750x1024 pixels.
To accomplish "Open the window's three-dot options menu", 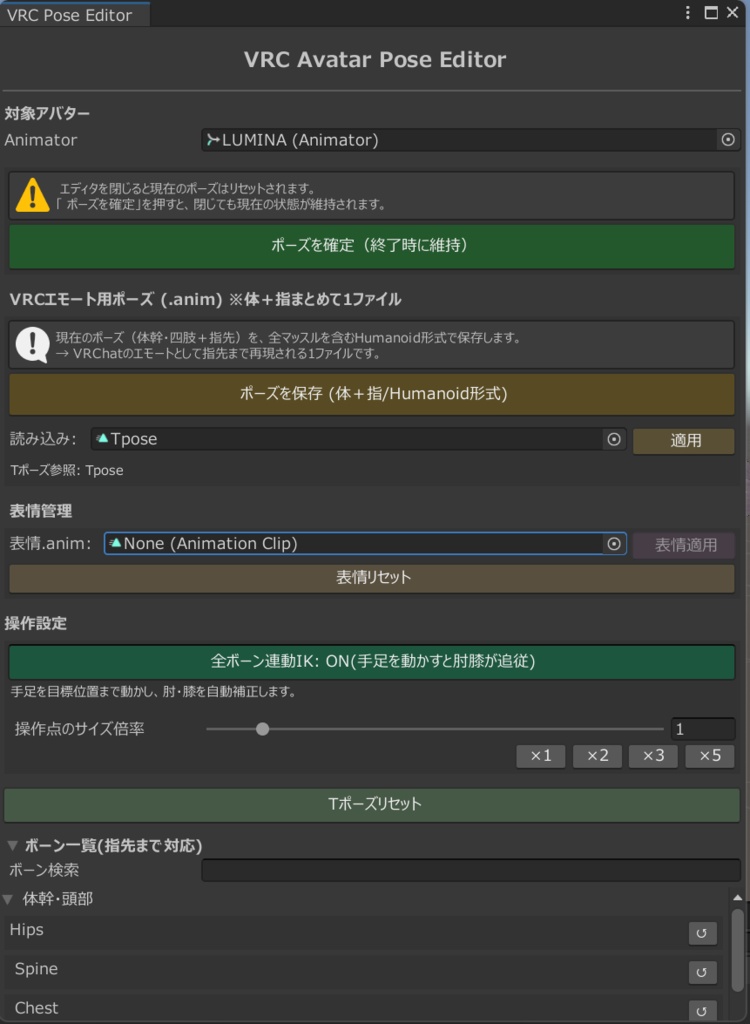I will coord(687,13).
